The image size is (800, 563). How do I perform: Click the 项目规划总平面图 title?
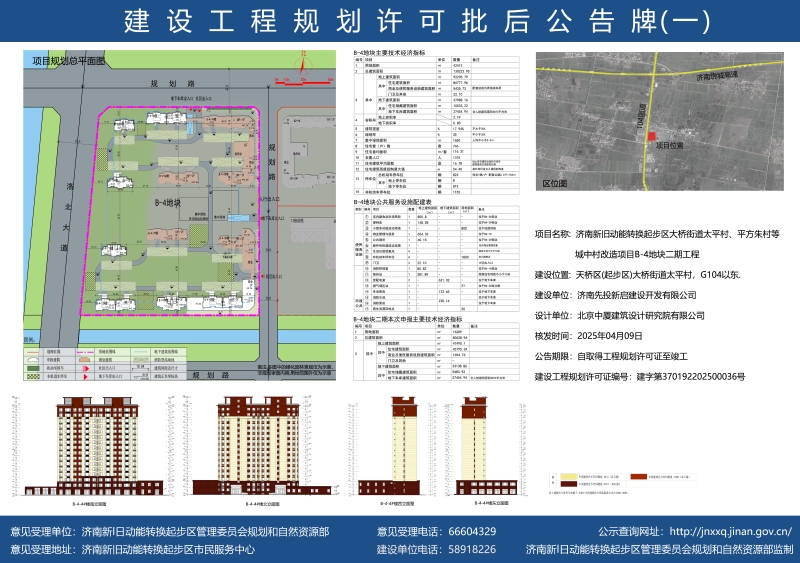pos(68,61)
